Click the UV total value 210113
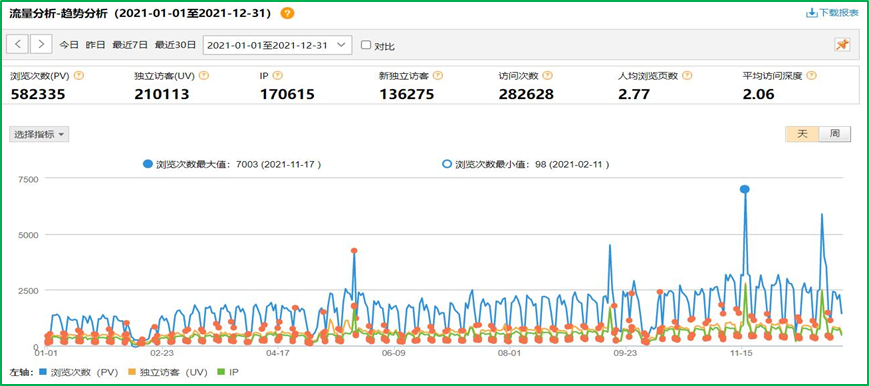 162,94
